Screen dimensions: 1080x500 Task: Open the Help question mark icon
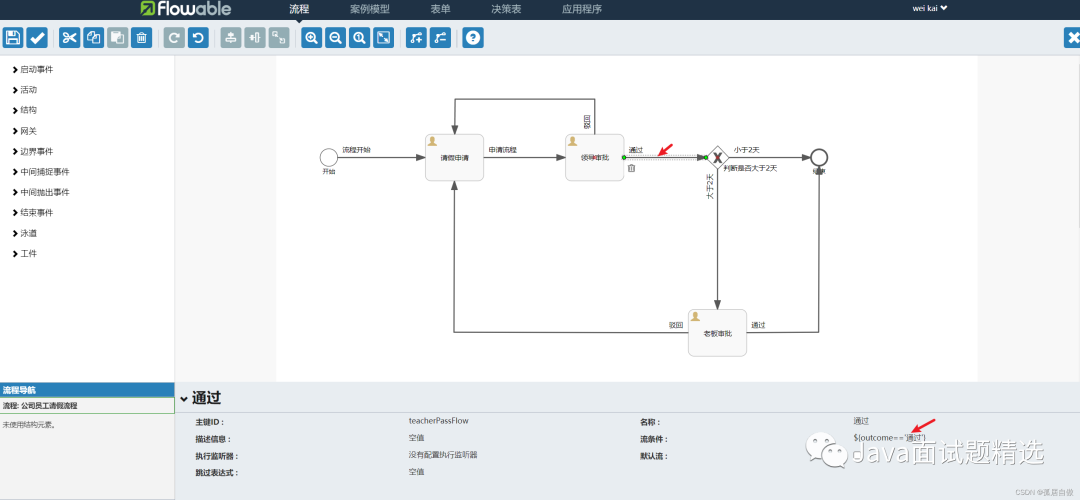click(x=473, y=38)
